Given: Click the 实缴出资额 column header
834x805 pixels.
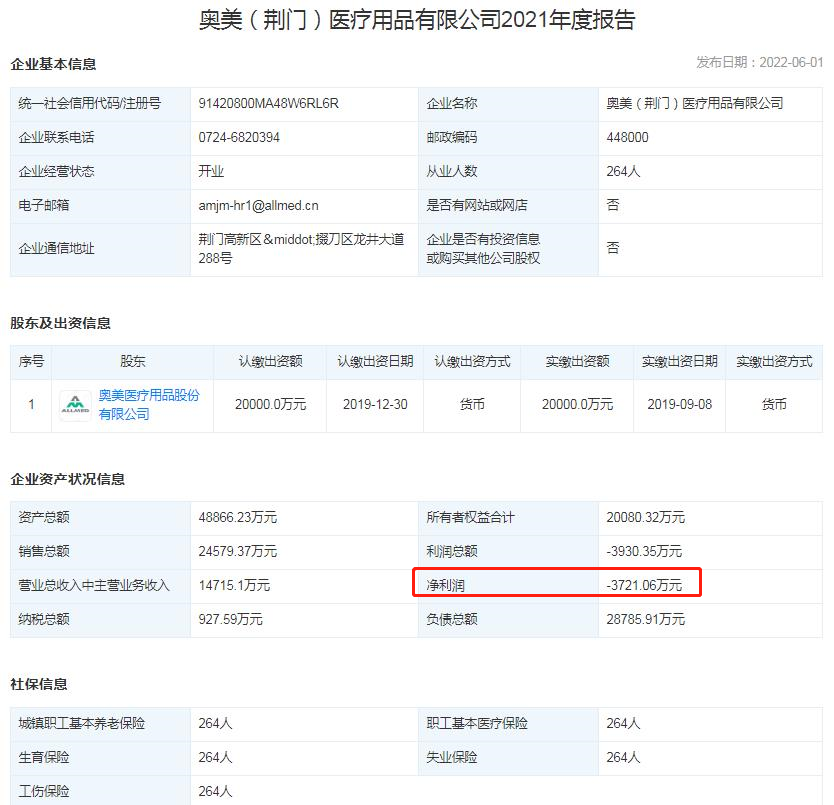Looking at the screenshot, I should tap(577, 362).
